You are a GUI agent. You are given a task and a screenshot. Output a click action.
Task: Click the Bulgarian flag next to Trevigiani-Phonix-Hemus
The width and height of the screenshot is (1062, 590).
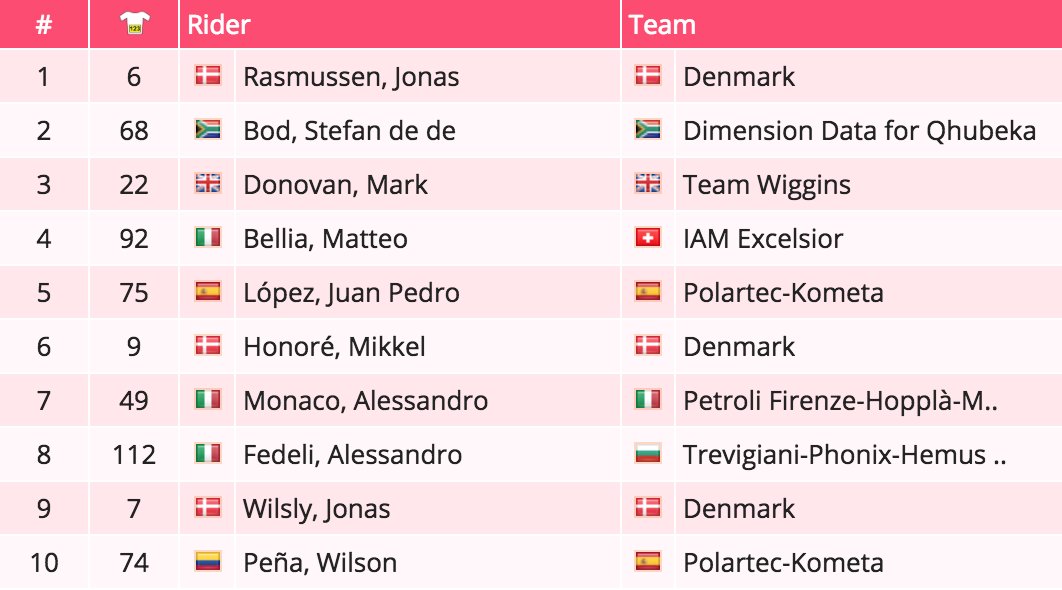point(648,454)
